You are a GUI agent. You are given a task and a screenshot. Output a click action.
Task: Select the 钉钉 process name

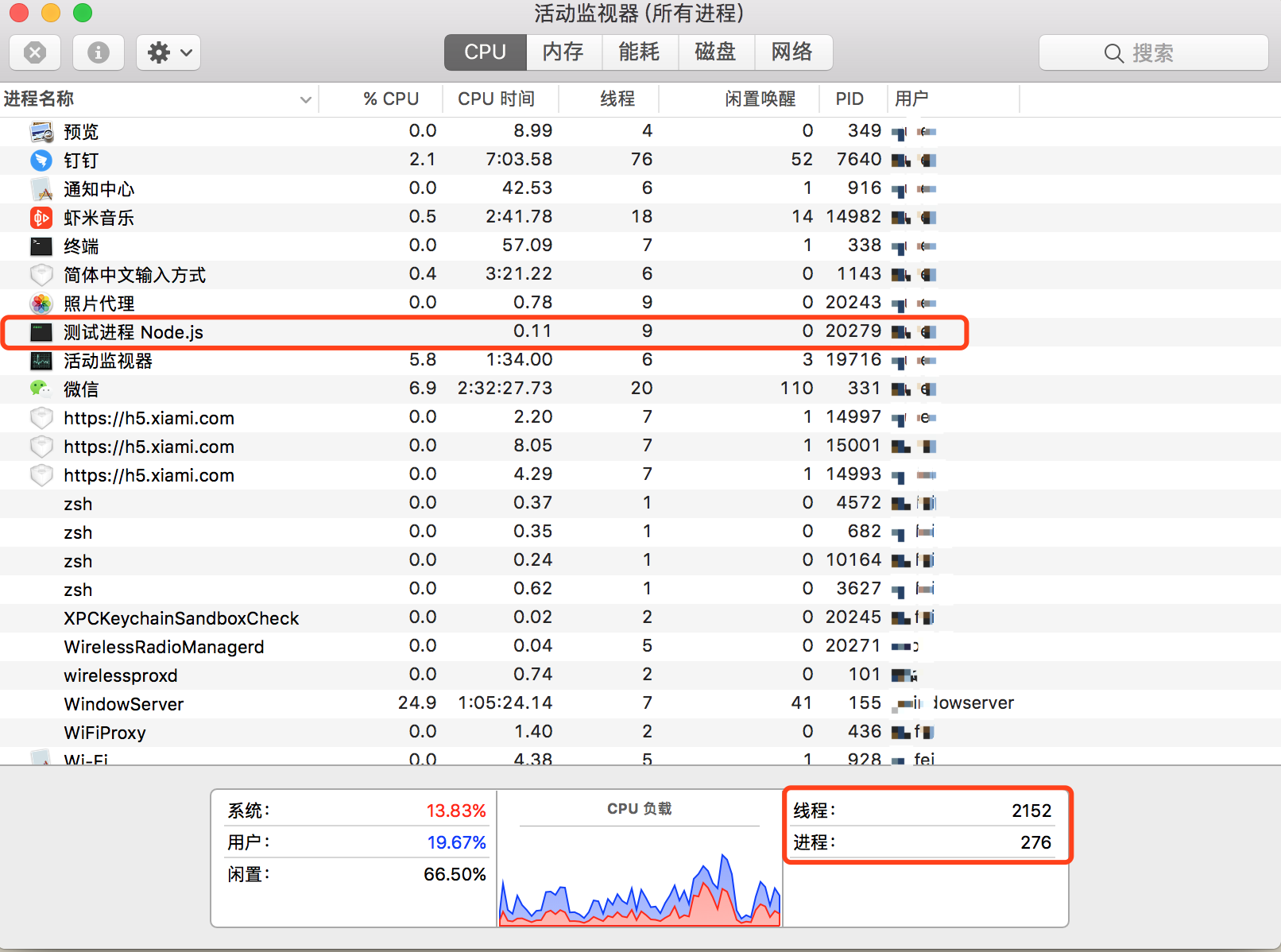(81, 161)
